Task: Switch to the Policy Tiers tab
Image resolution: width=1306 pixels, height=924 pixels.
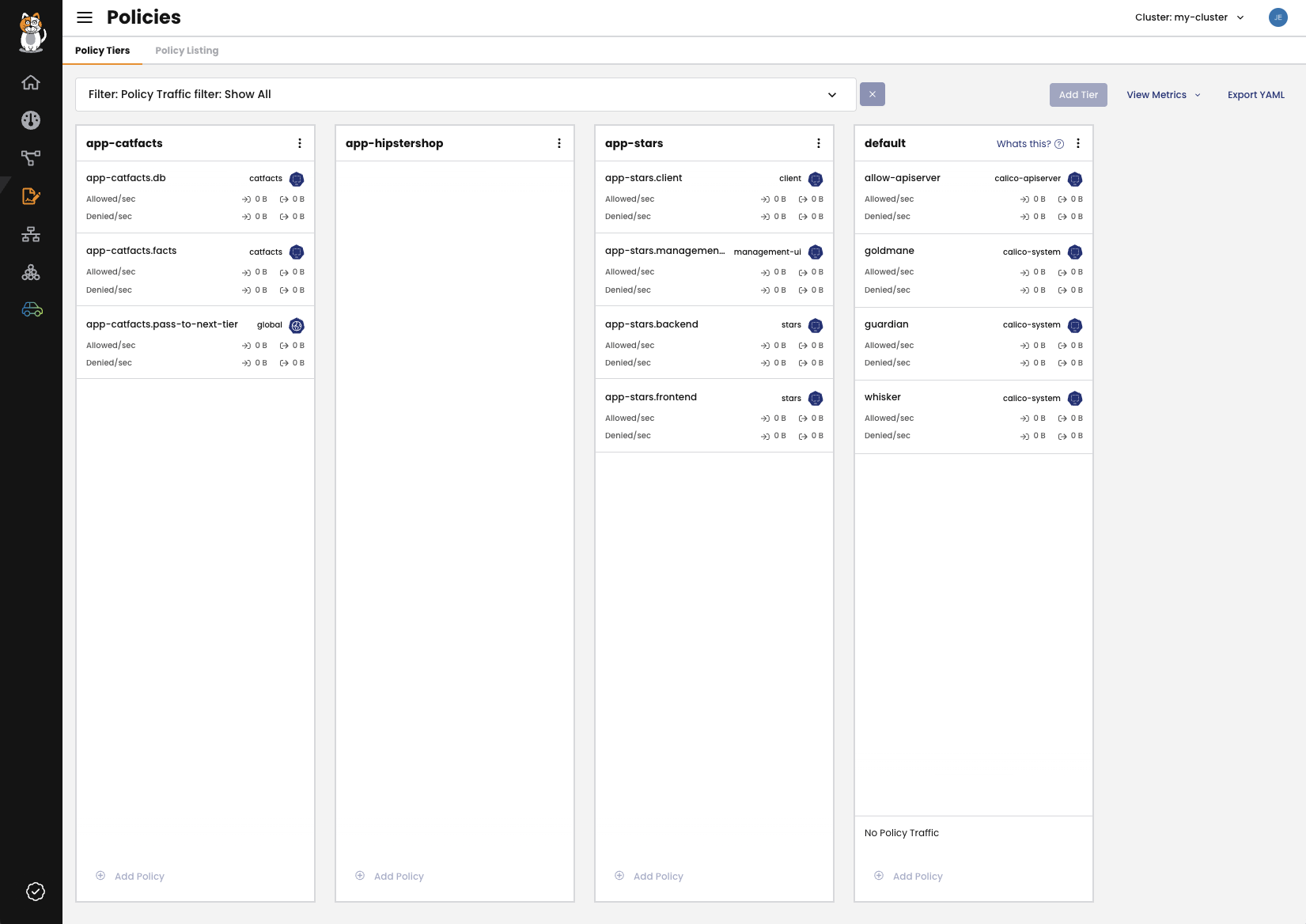Action: [x=102, y=51]
